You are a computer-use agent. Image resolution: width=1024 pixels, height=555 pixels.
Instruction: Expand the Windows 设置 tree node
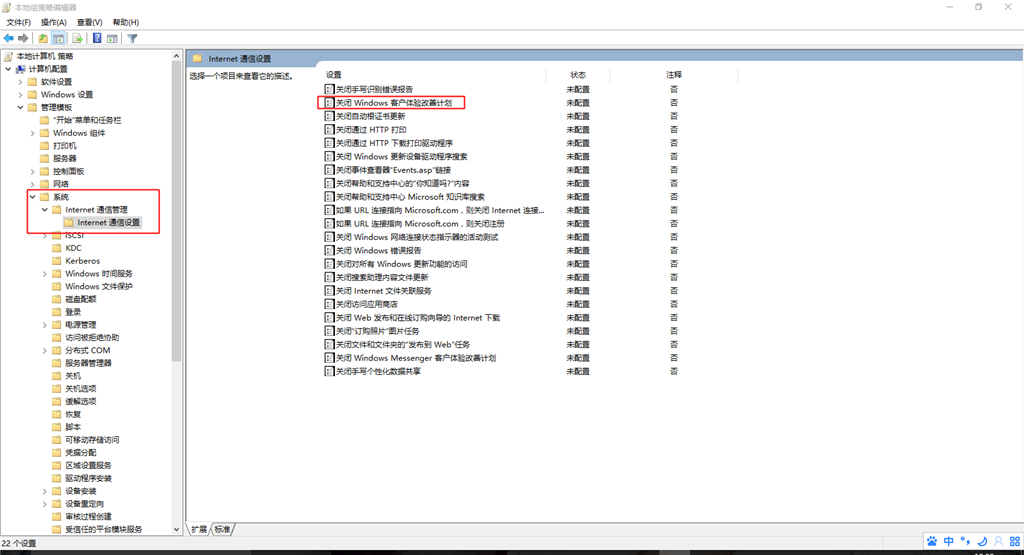(20, 95)
